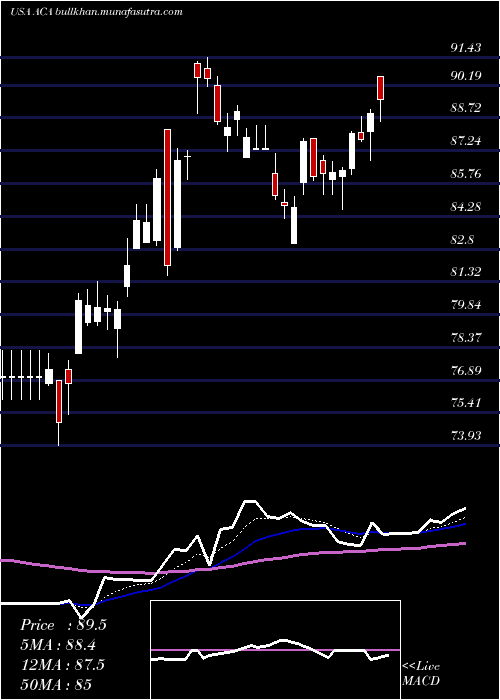Click the 91.43 price axis label
Screen dimensions: 500x700
(466, 48)
